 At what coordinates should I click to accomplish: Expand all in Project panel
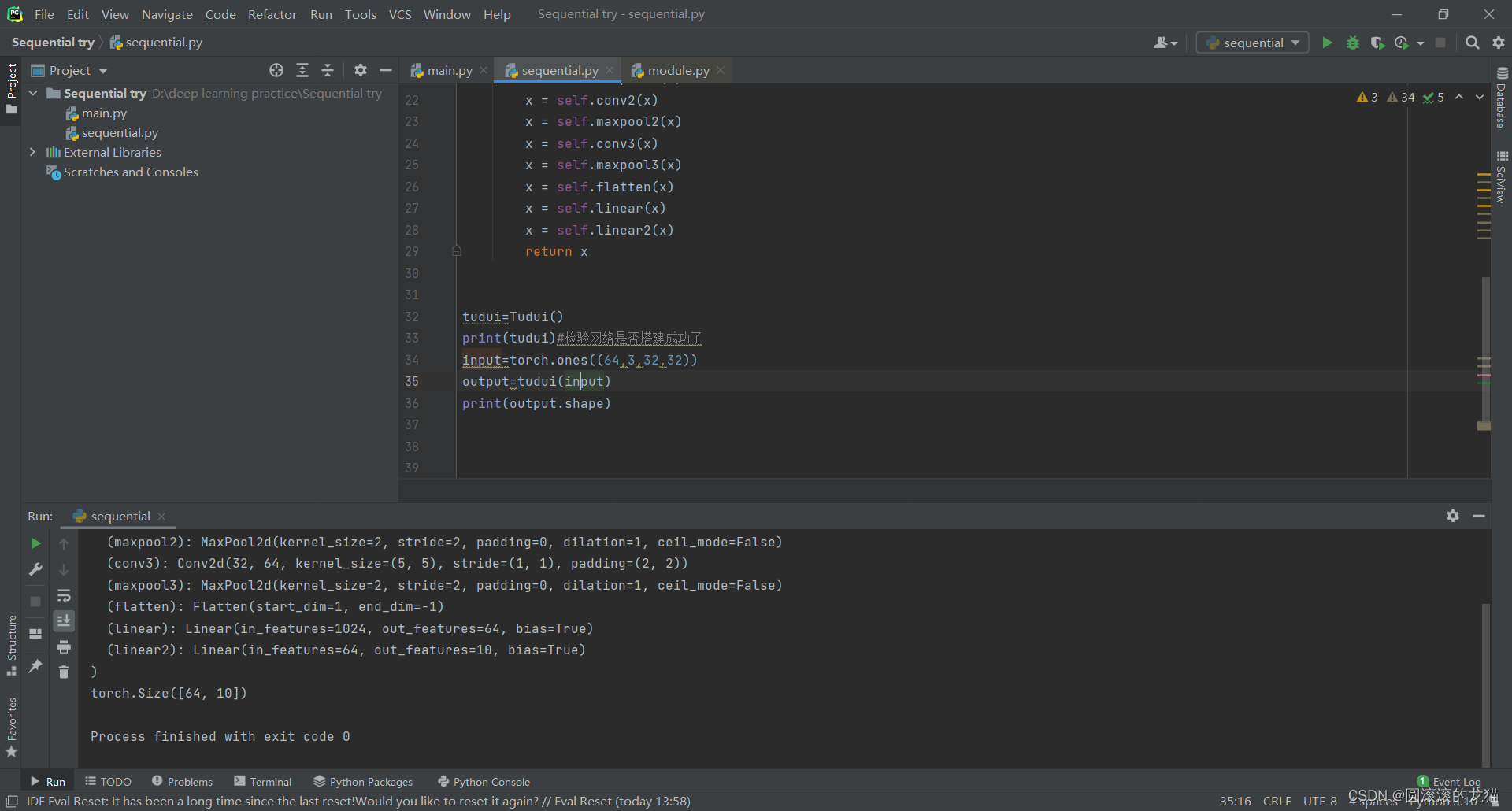point(302,70)
